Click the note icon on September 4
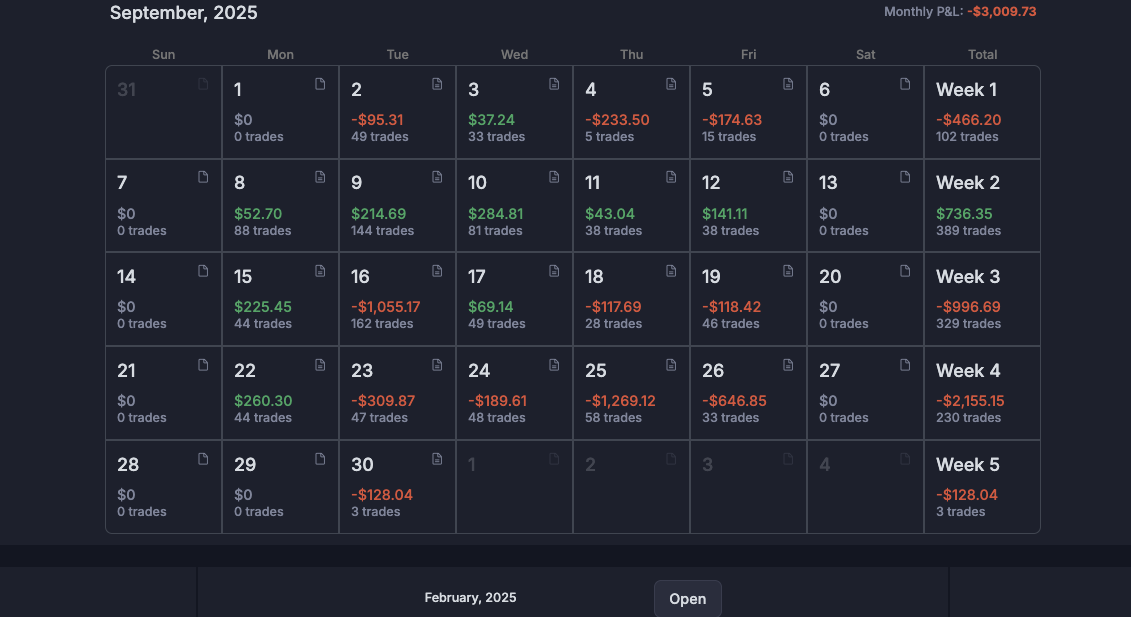Screen dimensions: 1131x617 coord(671,84)
